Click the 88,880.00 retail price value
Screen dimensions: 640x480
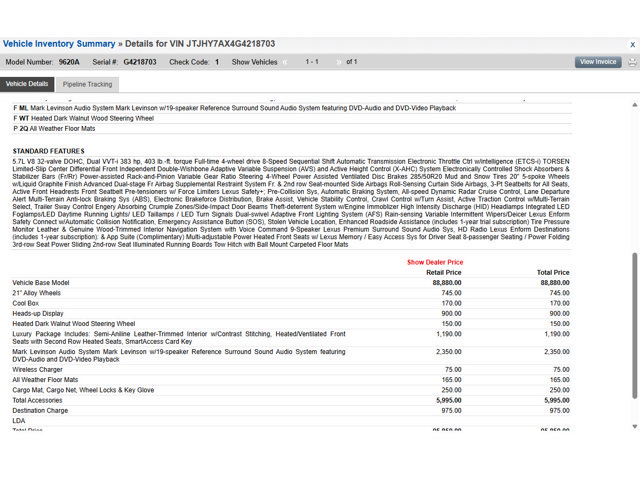click(x=447, y=283)
